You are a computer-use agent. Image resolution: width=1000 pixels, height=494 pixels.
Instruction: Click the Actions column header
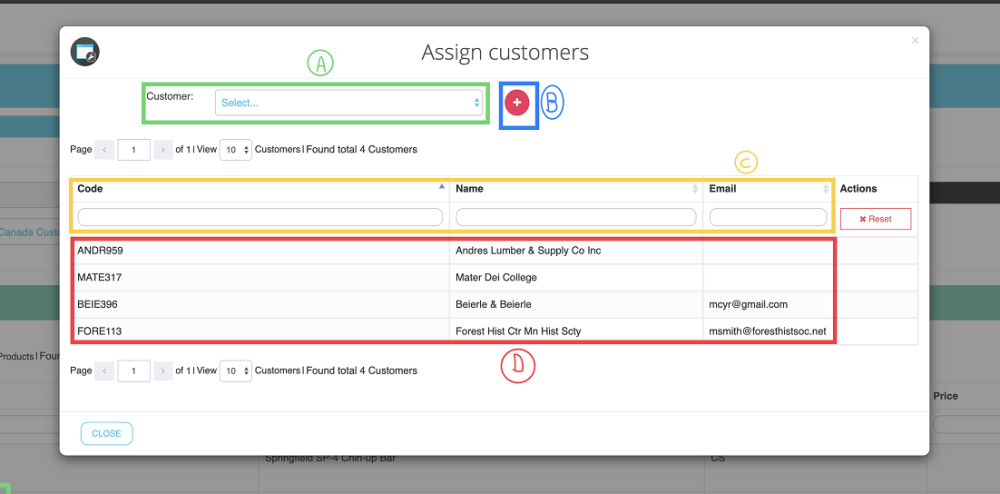click(x=858, y=189)
